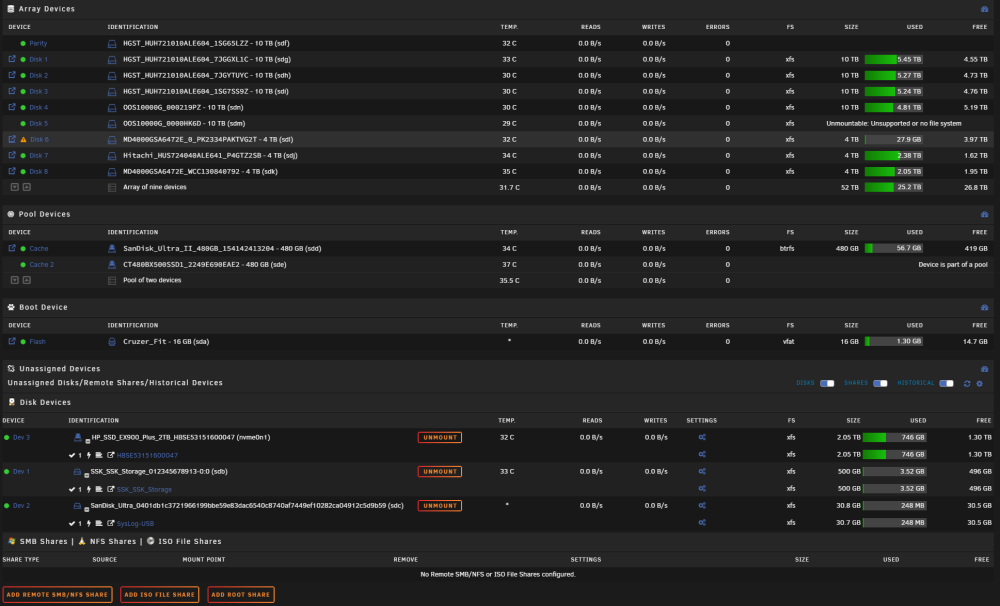1000x606 pixels.
Task: Open dashboard icon in Array Devices header
Action: point(984,9)
